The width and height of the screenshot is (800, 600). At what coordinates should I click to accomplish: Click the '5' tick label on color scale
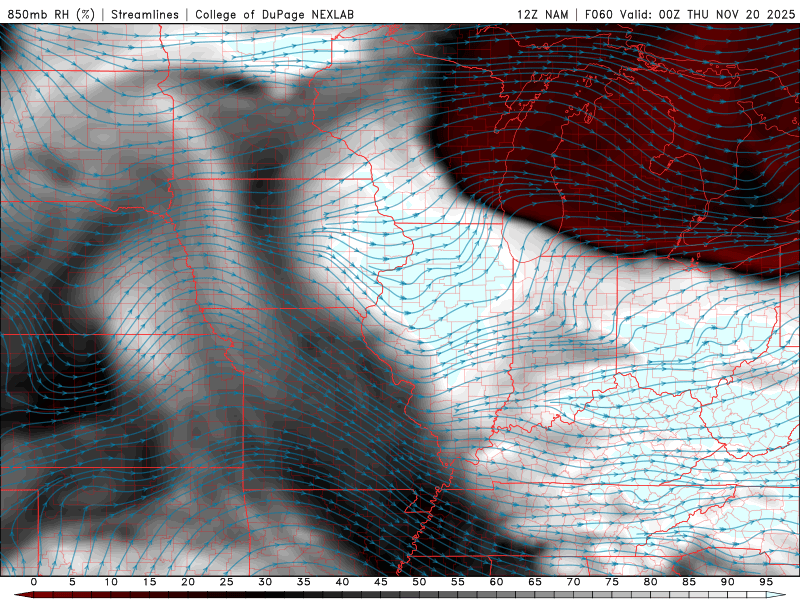tap(72, 582)
